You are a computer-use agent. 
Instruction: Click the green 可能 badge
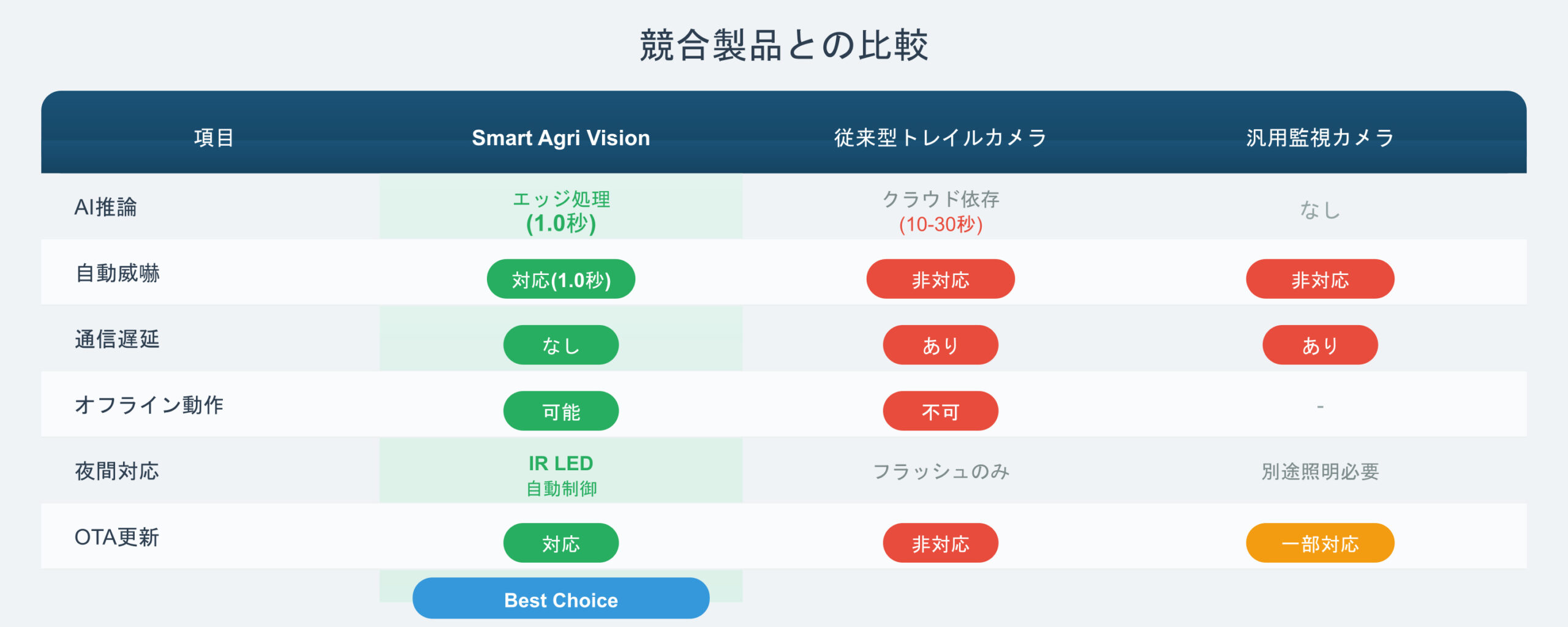pos(560,411)
